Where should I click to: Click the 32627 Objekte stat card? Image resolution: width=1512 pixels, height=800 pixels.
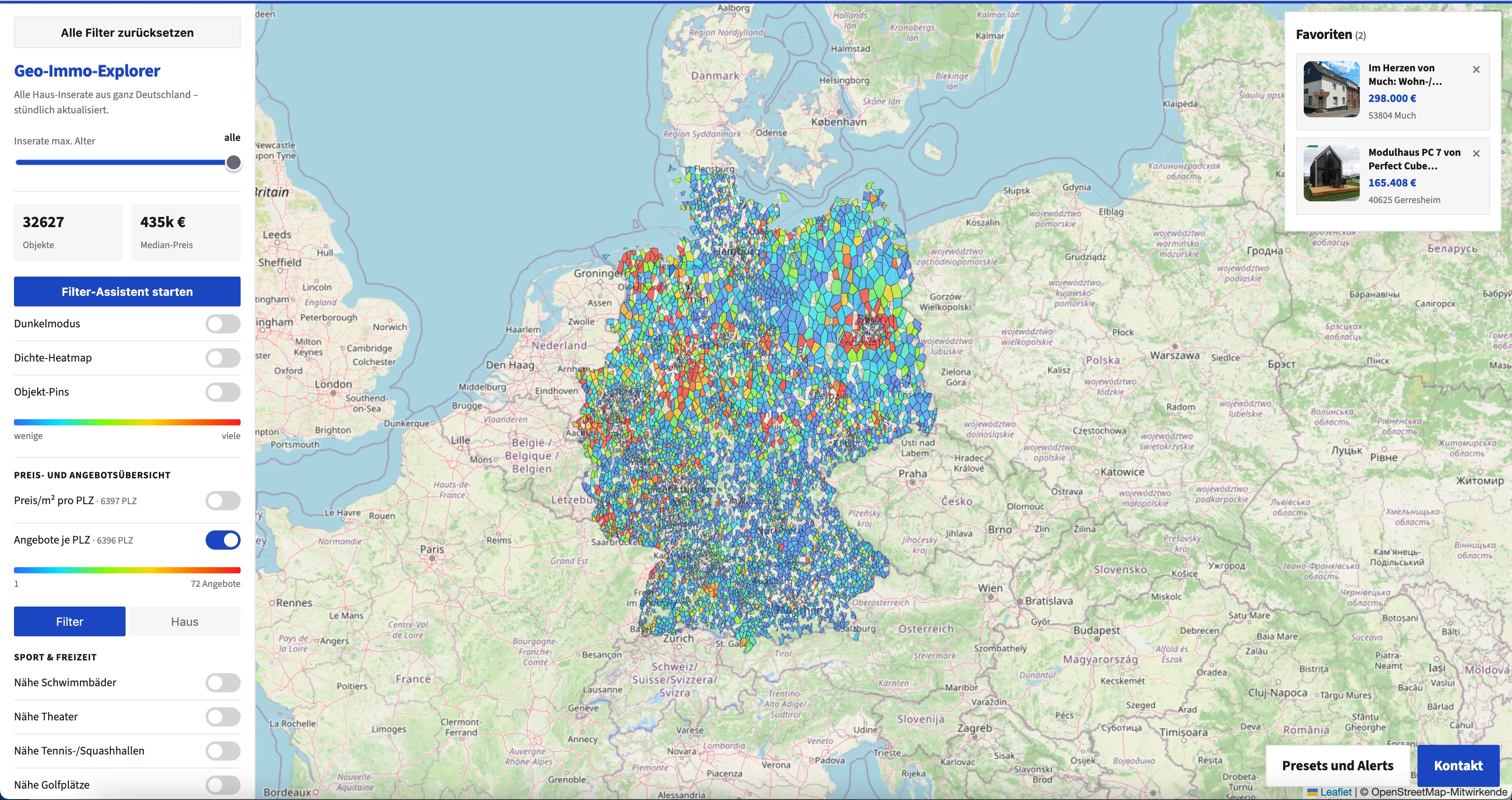point(69,232)
